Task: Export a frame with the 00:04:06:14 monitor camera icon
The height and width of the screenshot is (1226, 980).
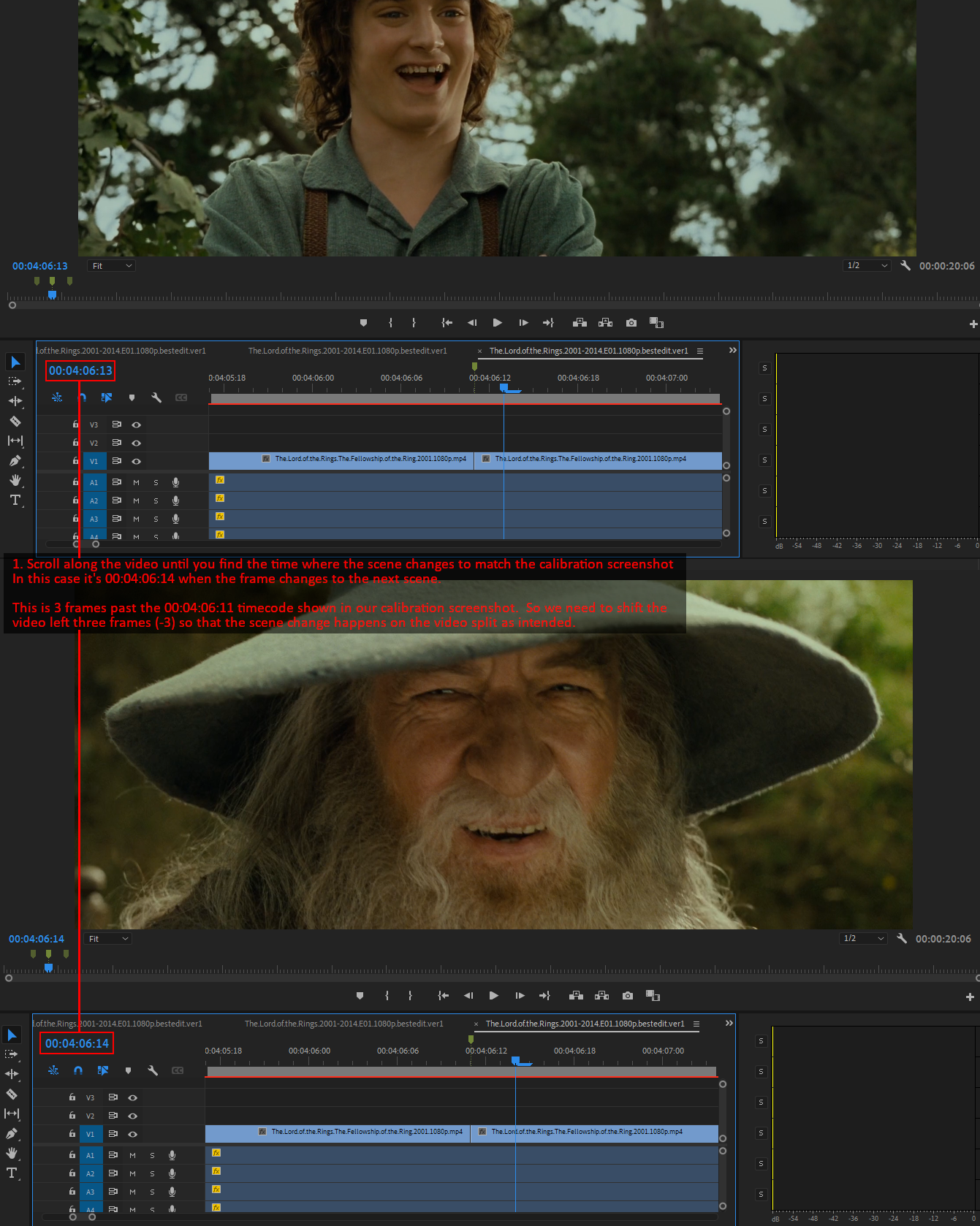Action: coord(628,996)
